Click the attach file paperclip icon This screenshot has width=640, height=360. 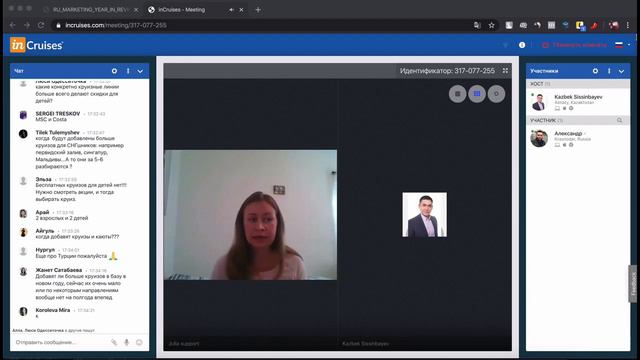[x=114, y=342]
